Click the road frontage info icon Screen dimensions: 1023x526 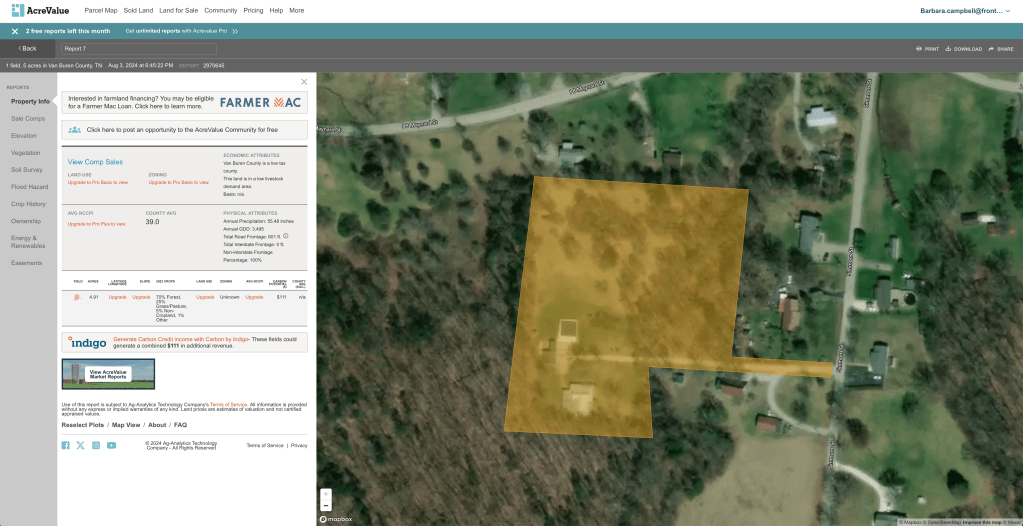(286, 236)
